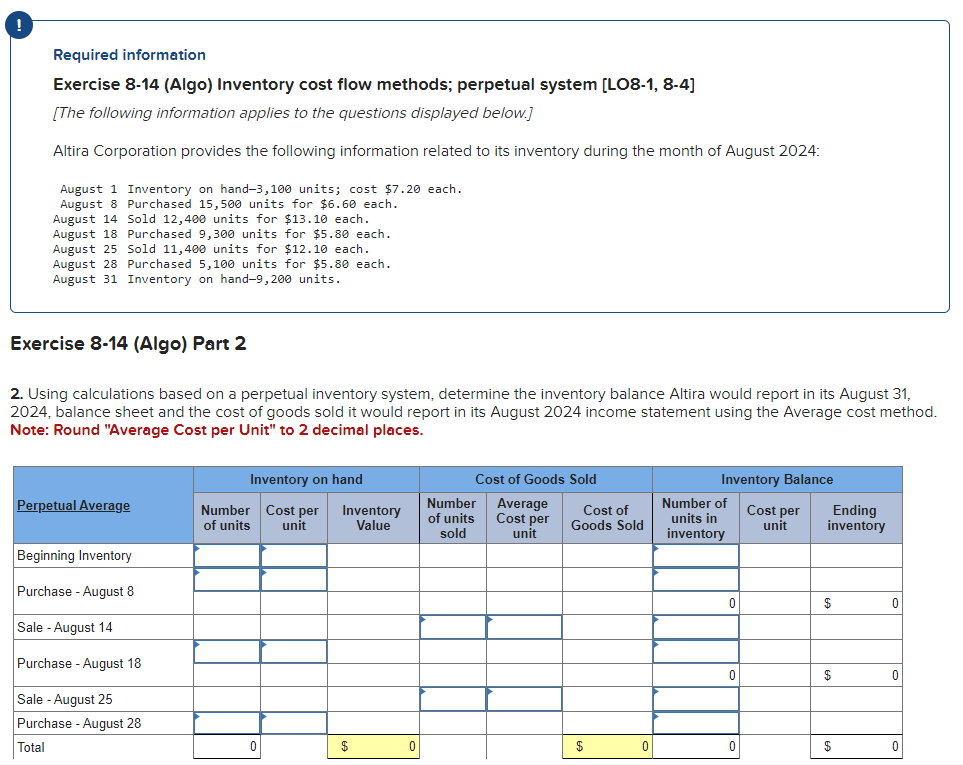Screen dimensions: 963x765
Task: Click the 'Sale - August 14' row label
Action: [x=64, y=627]
